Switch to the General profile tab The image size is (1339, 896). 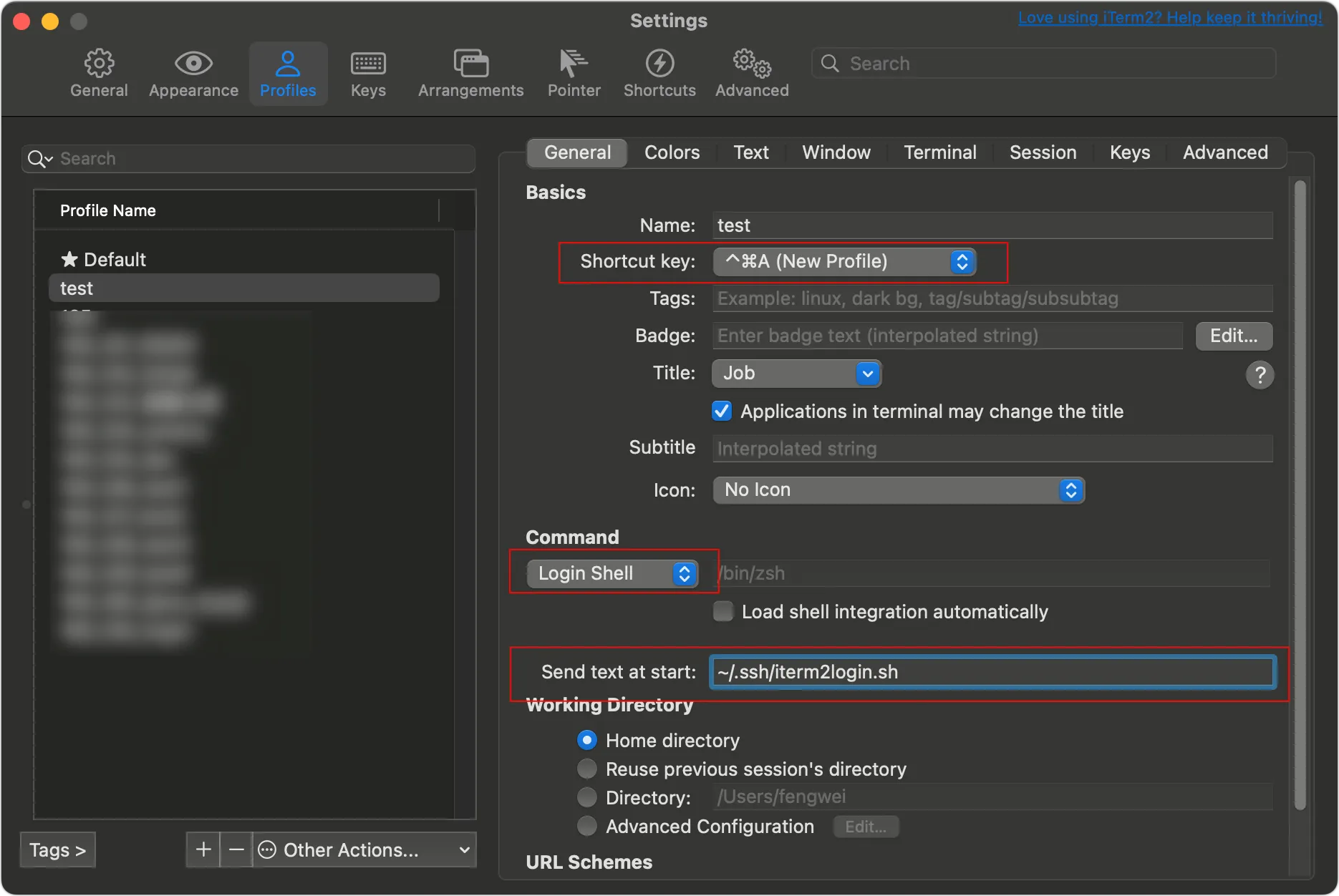click(577, 152)
